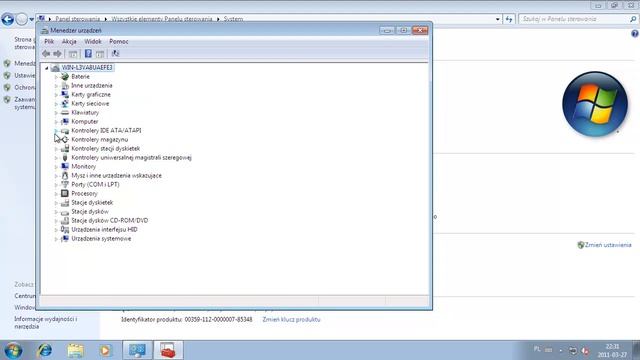Open the Start menu orb
The height and width of the screenshot is (360, 640).
[13, 350]
